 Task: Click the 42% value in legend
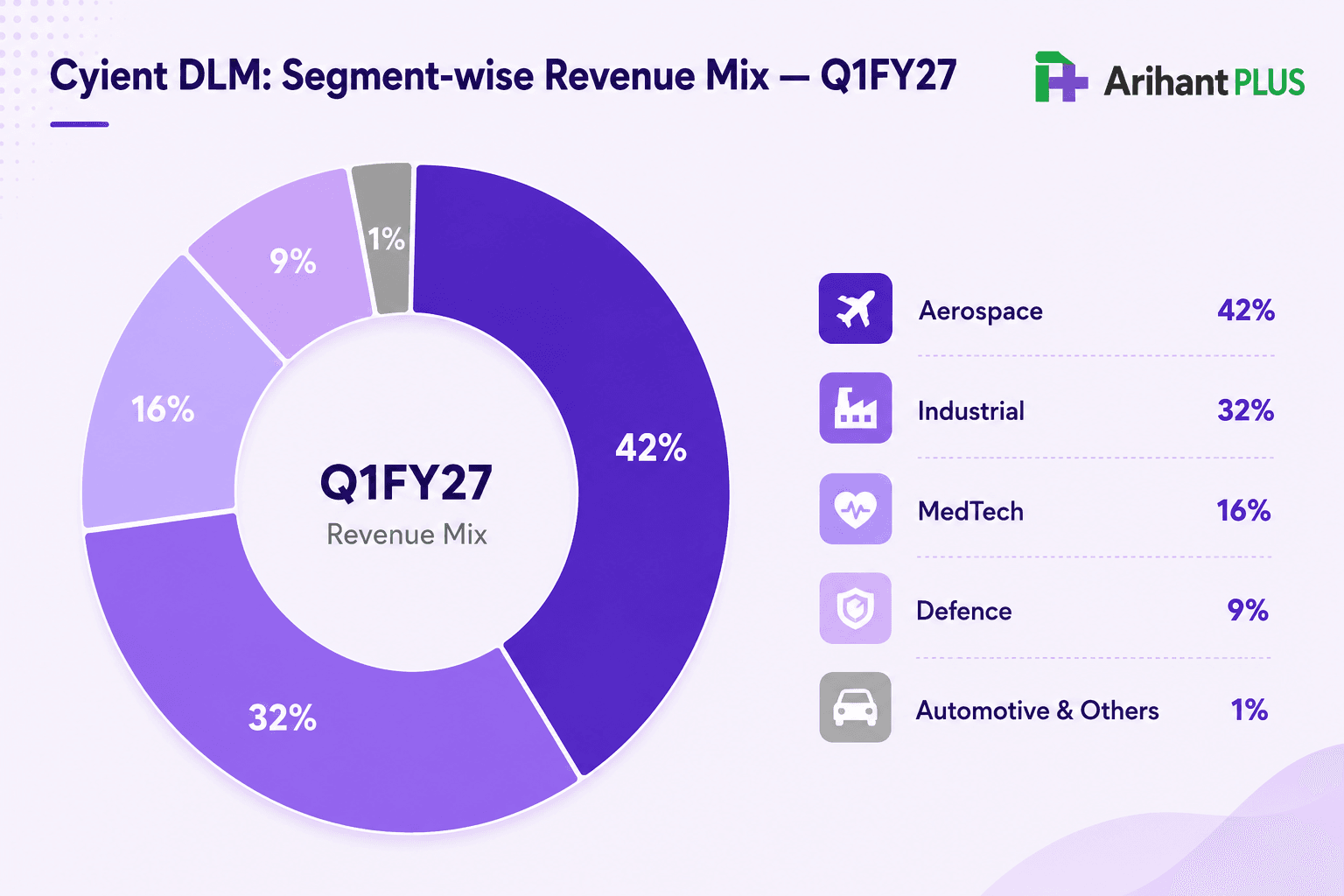pyautogui.click(x=1246, y=310)
